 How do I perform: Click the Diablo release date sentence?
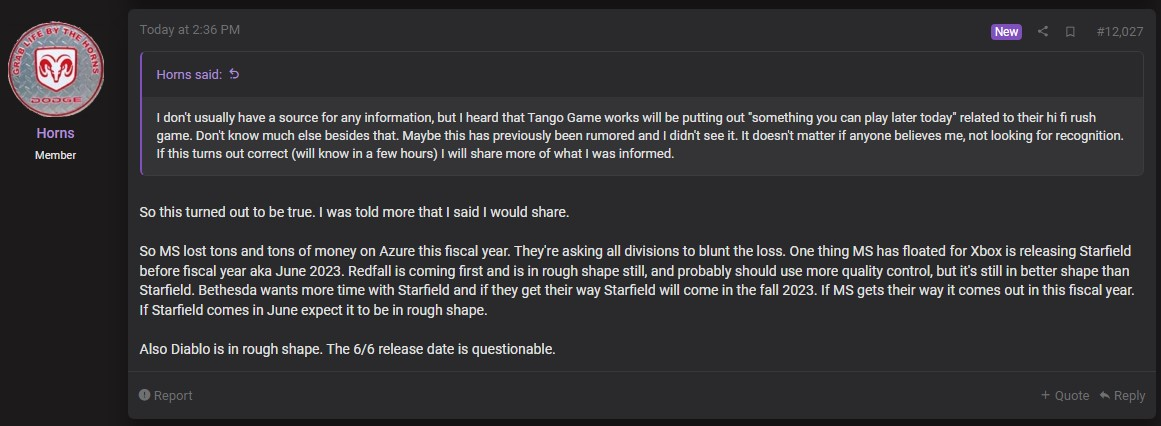[347, 349]
